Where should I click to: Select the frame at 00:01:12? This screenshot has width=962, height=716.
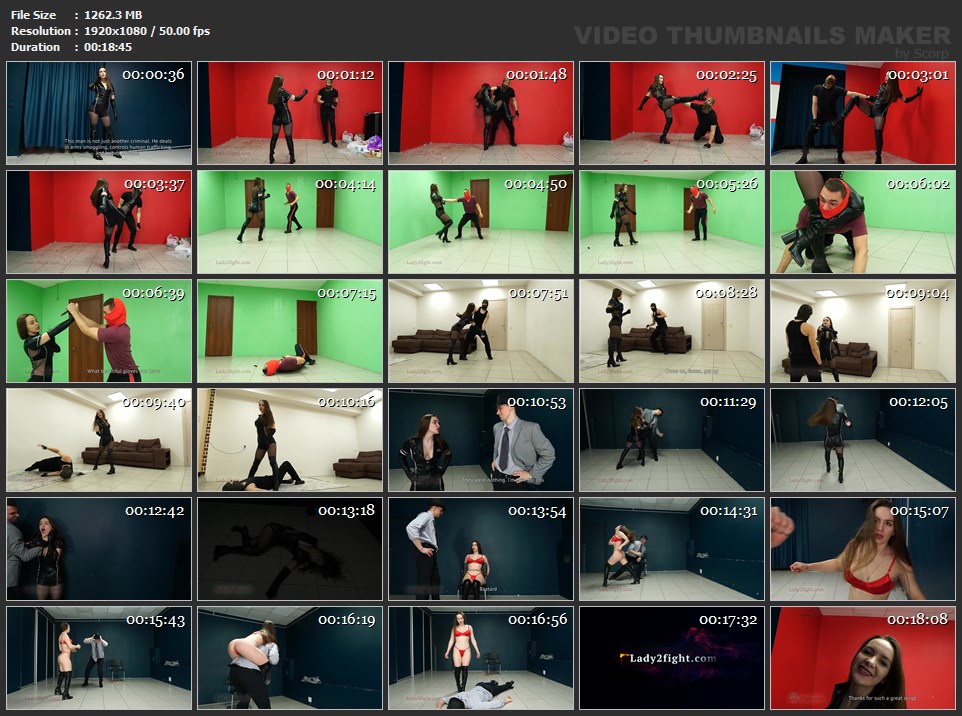point(289,112)
